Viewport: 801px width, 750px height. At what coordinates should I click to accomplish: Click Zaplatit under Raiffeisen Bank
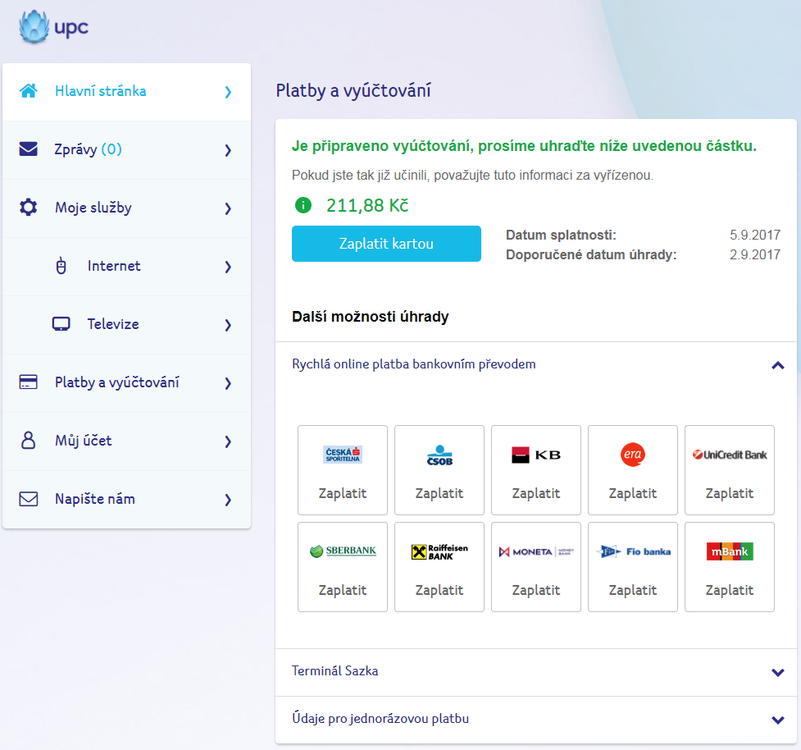[x=439, y=590]
